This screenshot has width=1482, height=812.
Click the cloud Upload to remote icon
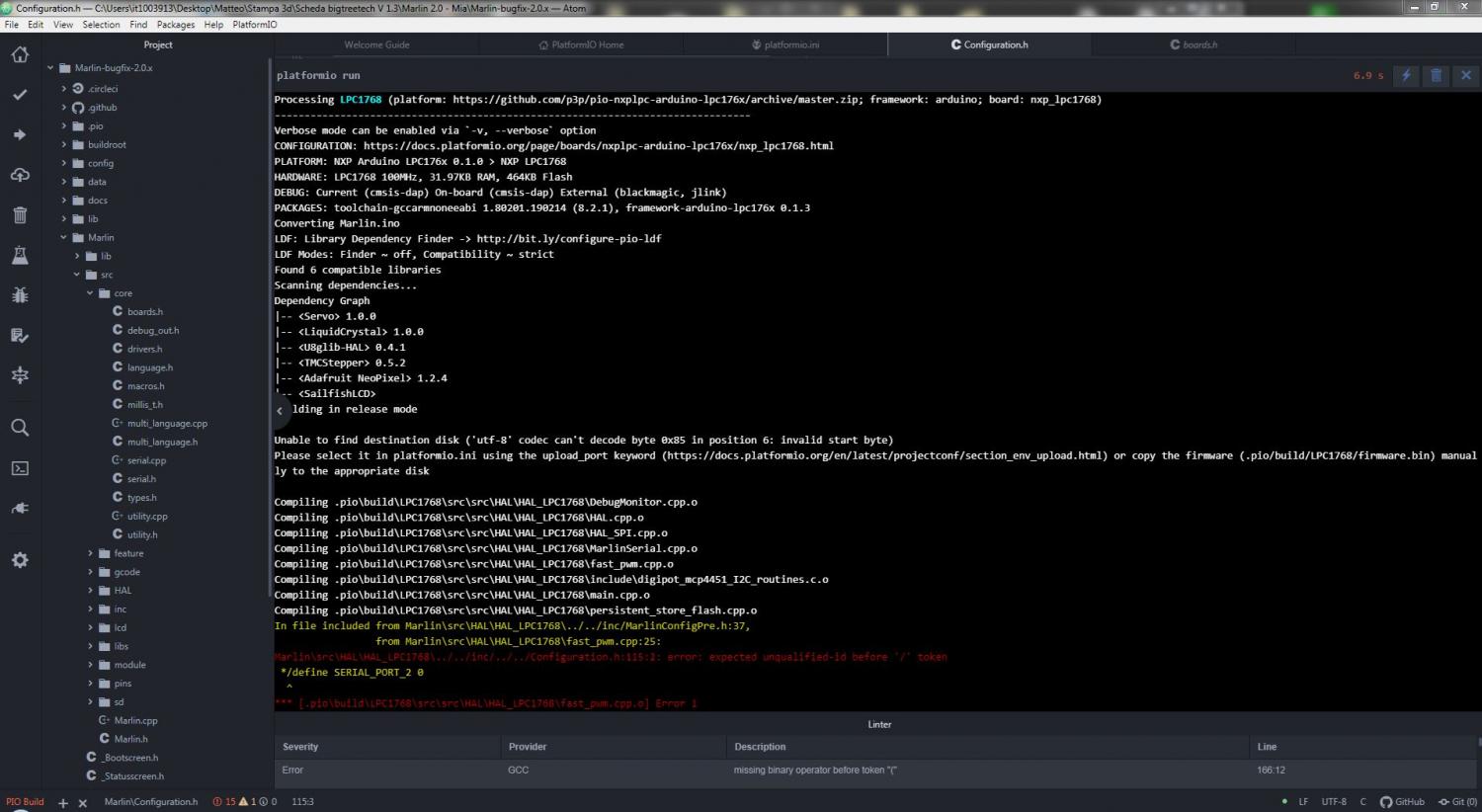tap(20, 175)
